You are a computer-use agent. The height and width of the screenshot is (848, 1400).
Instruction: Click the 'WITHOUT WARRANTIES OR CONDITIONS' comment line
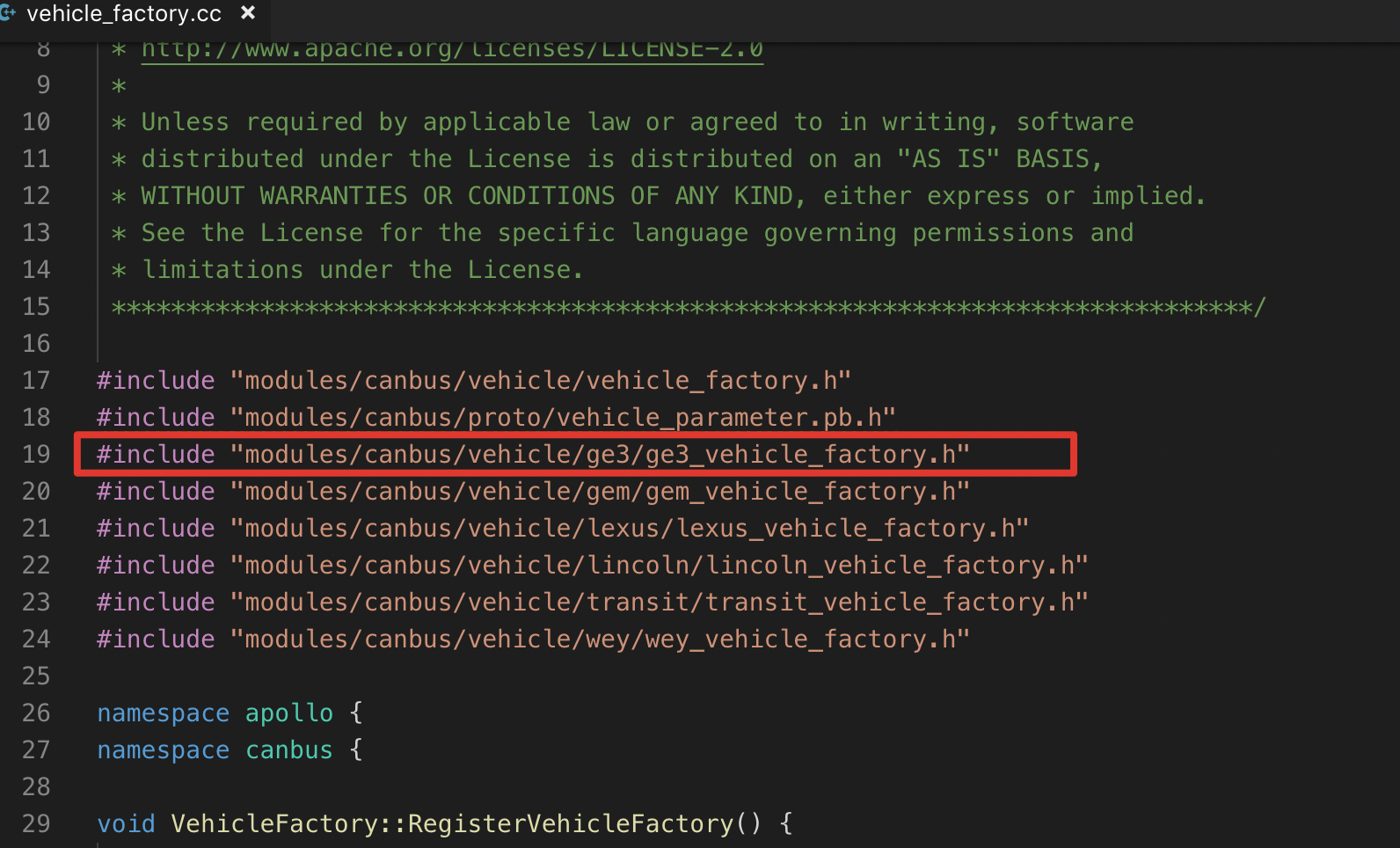[658, 196]
